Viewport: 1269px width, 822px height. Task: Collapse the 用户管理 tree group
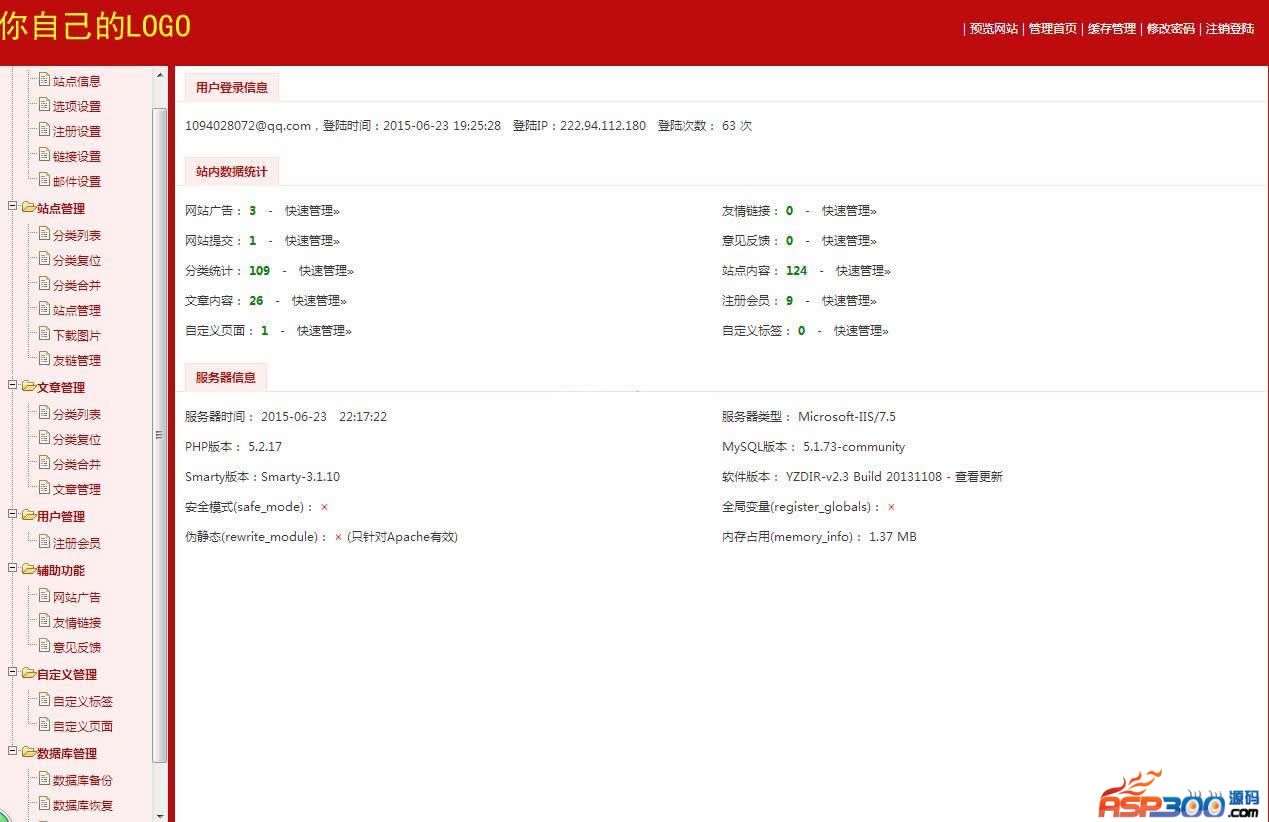coord(13,515)
